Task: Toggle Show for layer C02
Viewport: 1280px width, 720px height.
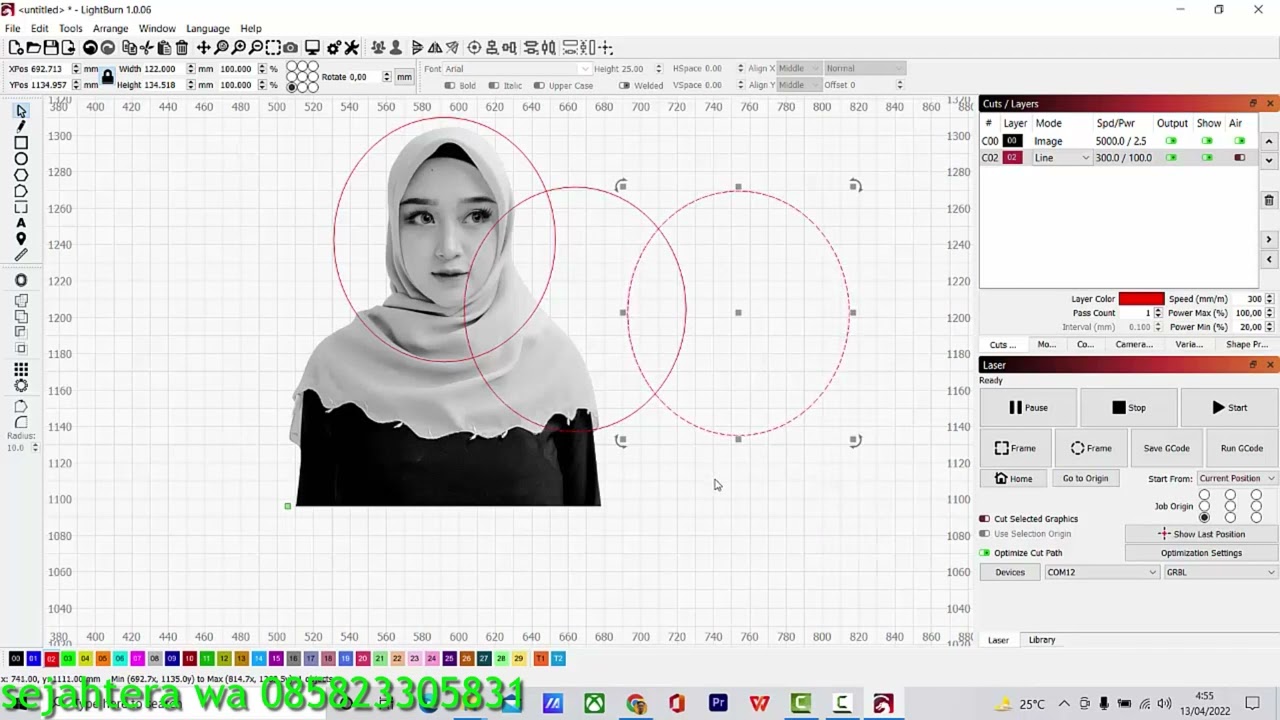Action: [x=1207, y=158]
